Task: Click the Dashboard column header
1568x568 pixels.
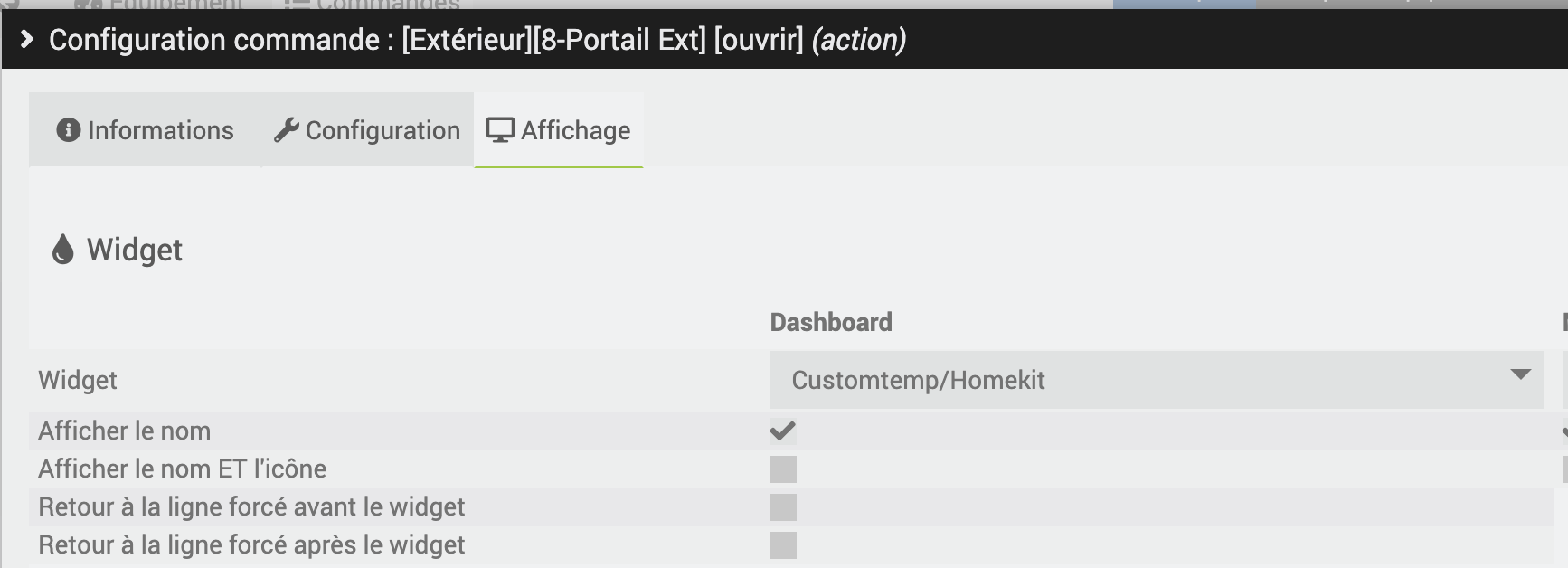Action: 830,322
